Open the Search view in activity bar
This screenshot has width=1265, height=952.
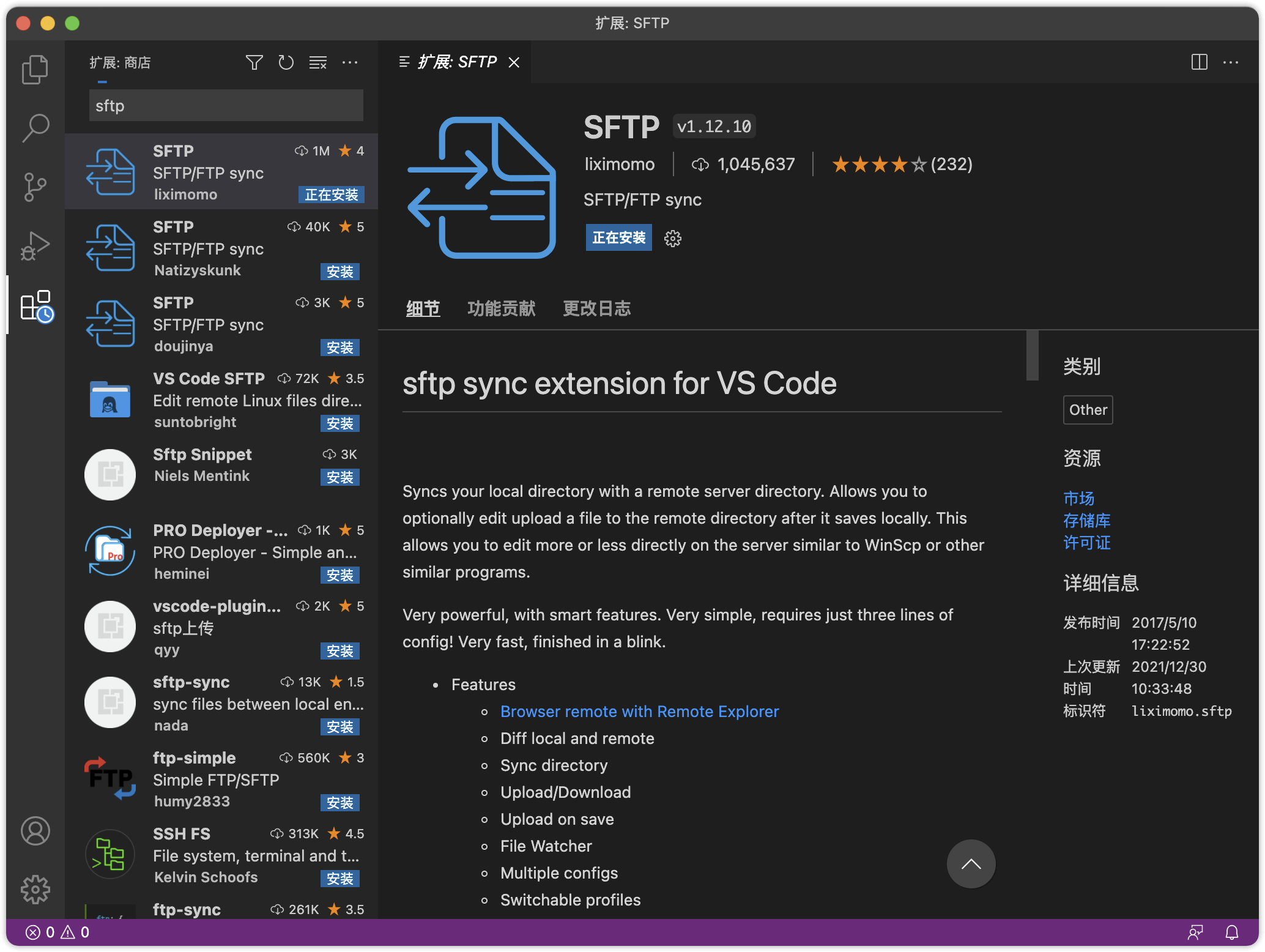coord(35,128)
